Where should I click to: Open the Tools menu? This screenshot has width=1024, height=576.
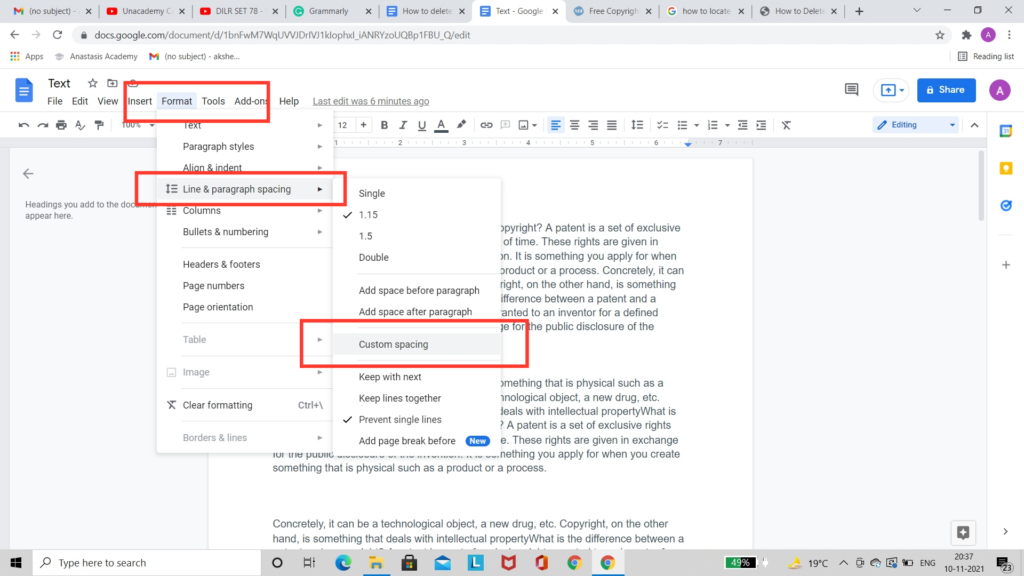click(x=213, y=101)
